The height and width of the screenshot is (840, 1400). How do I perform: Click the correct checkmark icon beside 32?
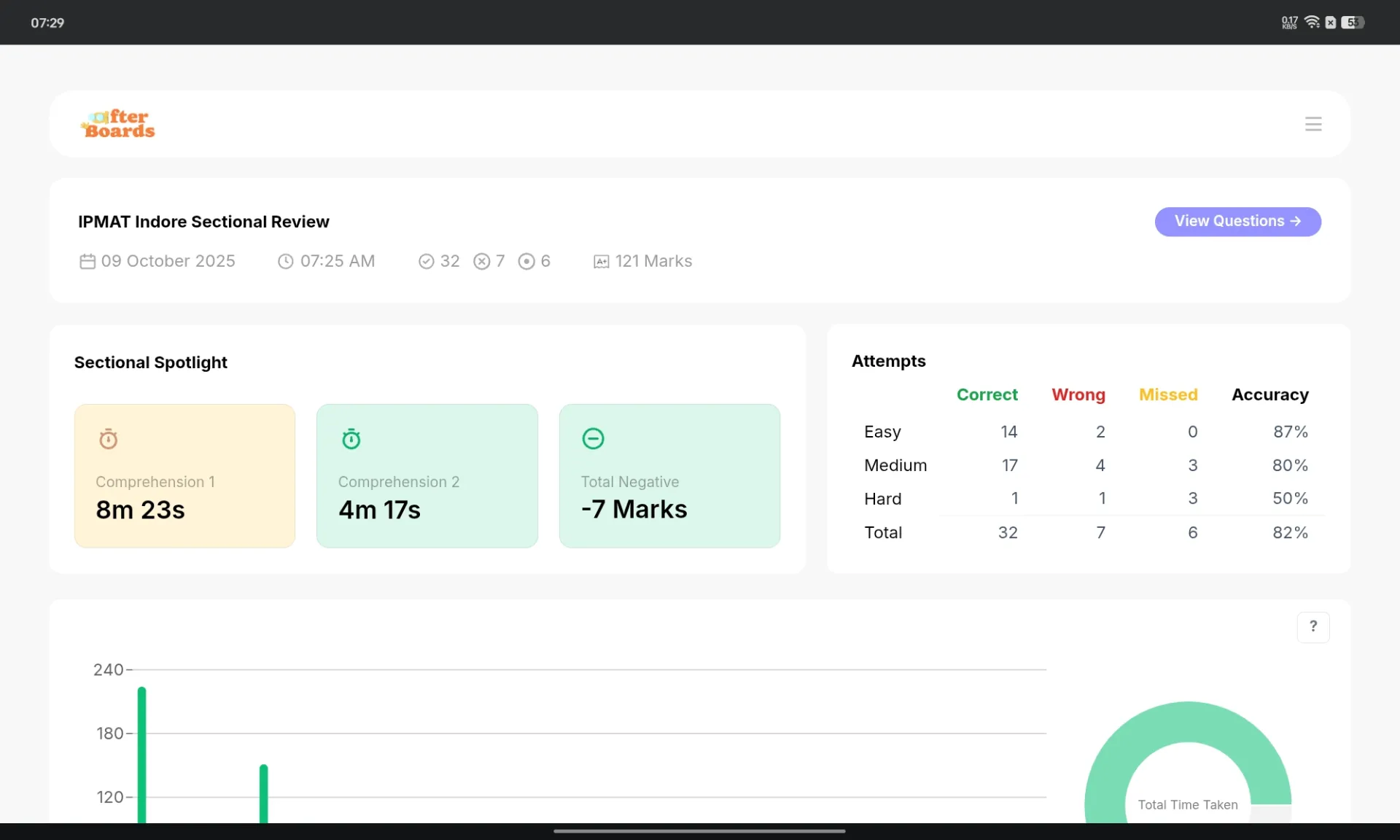[x=427, y=261]
